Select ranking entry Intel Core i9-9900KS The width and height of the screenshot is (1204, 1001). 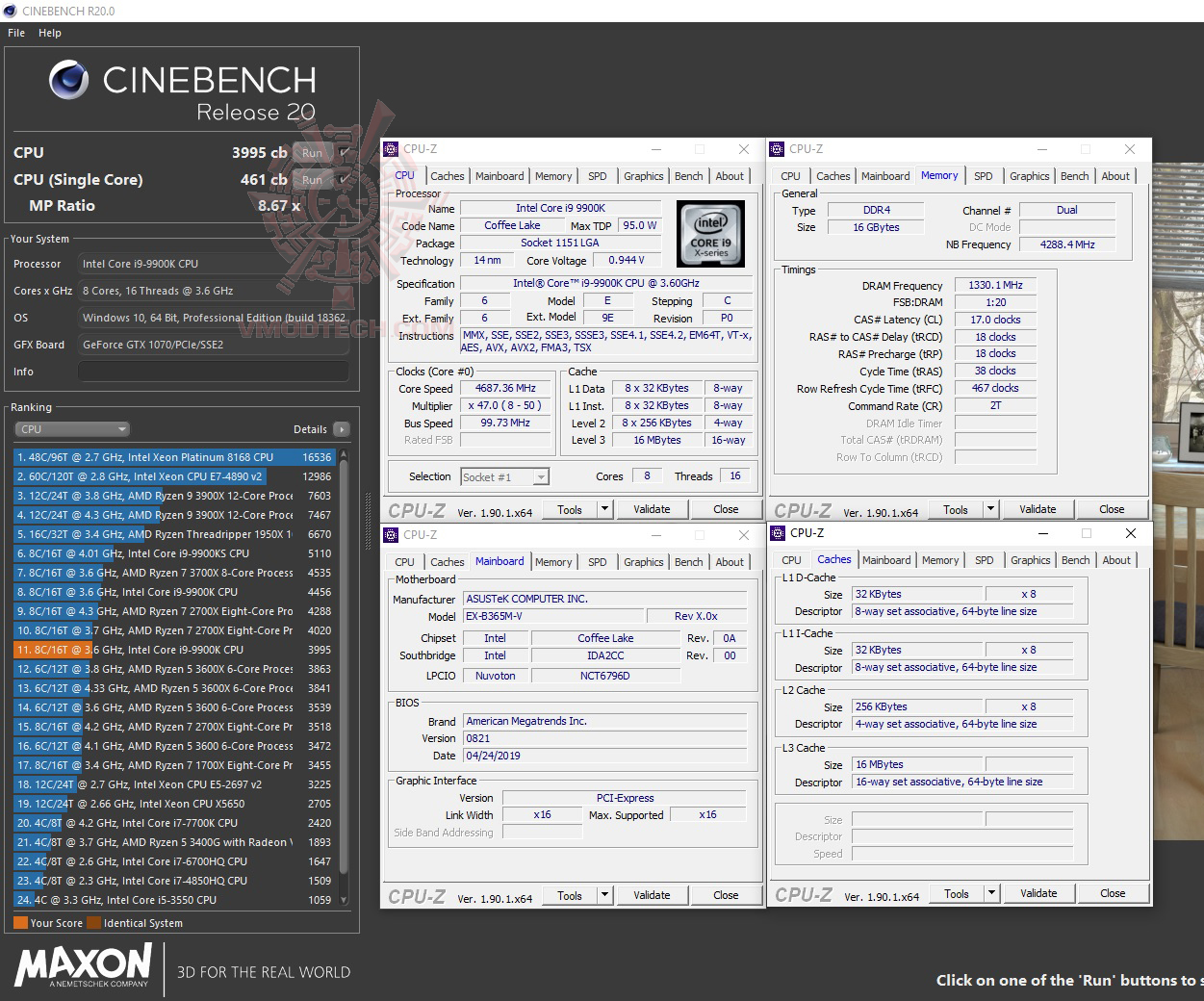(173, 553)
